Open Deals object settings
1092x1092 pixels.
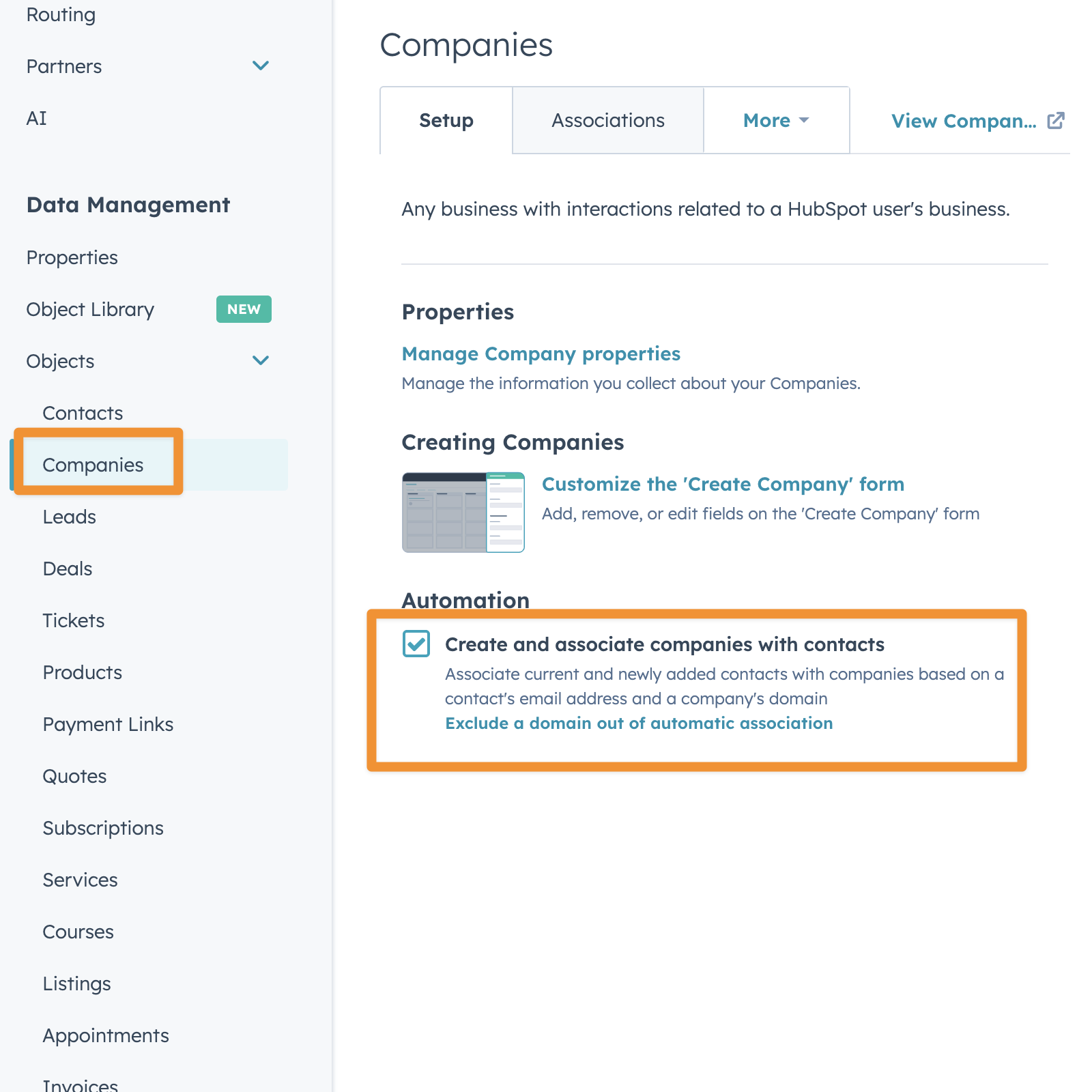(67, 569)
